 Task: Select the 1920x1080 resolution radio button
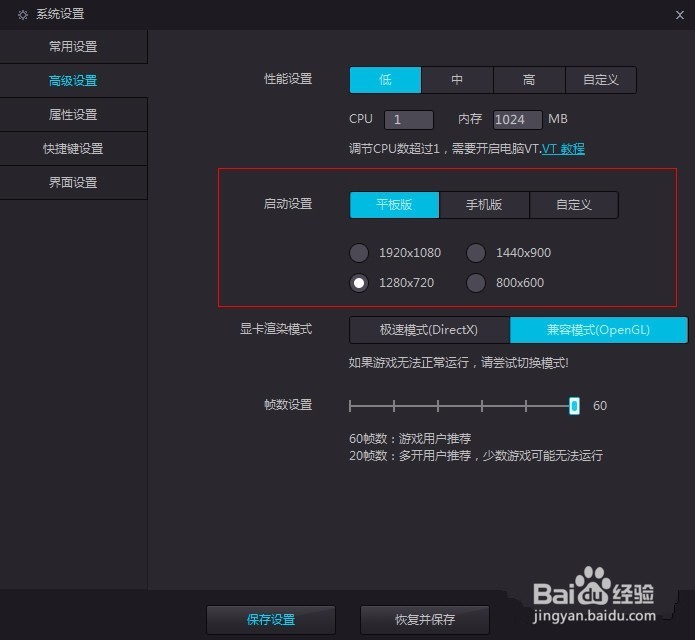click(359, 253)
